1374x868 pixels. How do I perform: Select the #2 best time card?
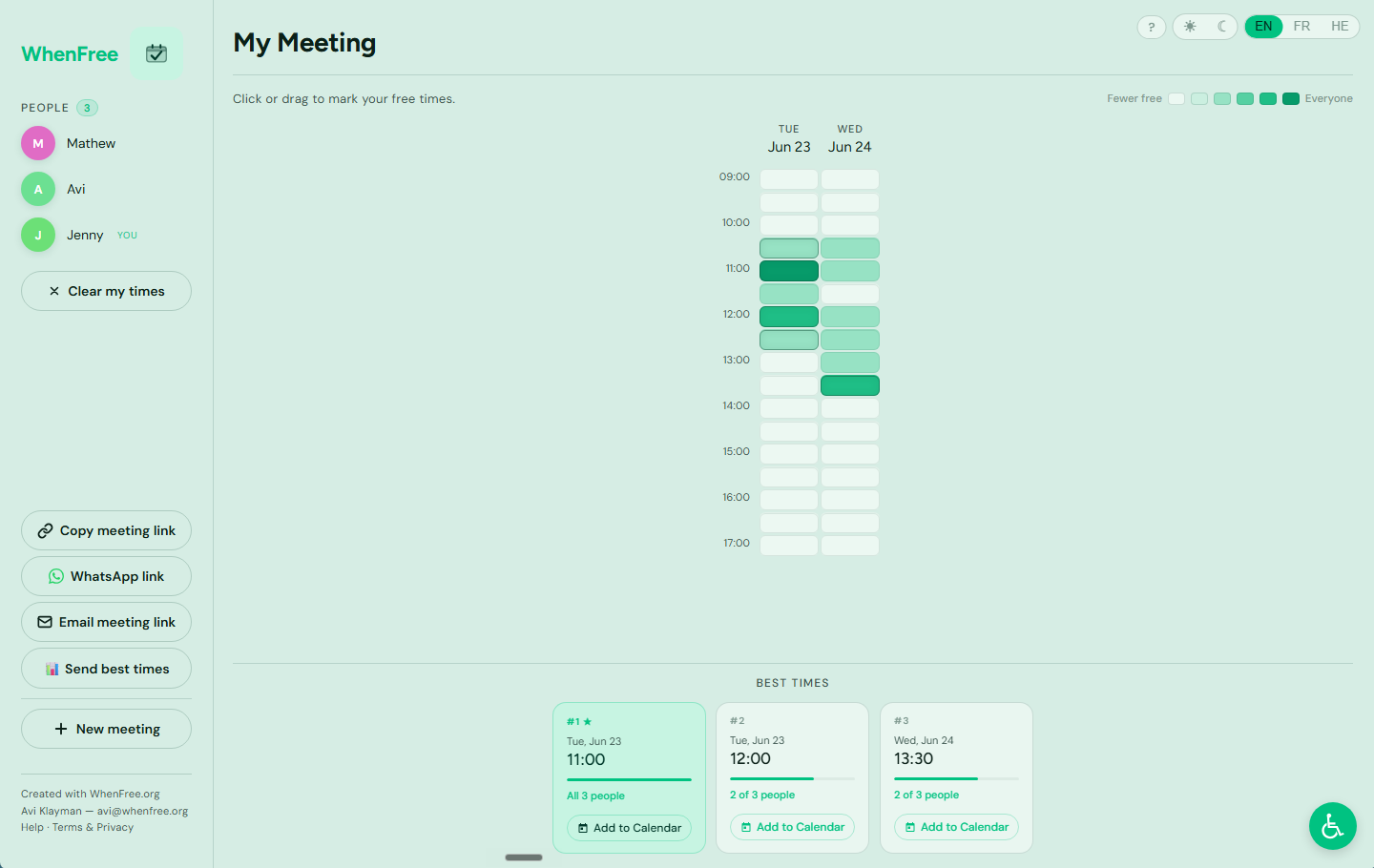[792, 777]
